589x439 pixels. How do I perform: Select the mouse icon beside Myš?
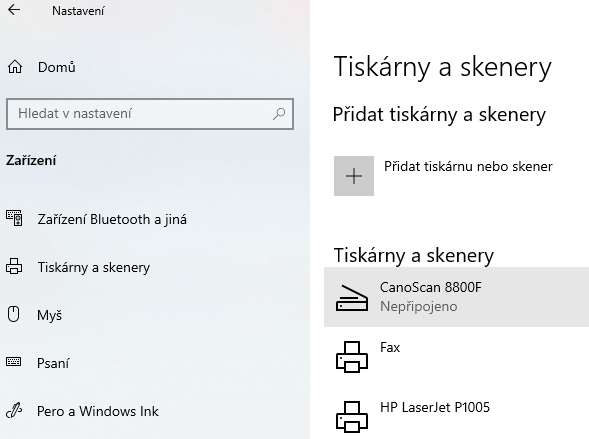(x=14, y=314)
